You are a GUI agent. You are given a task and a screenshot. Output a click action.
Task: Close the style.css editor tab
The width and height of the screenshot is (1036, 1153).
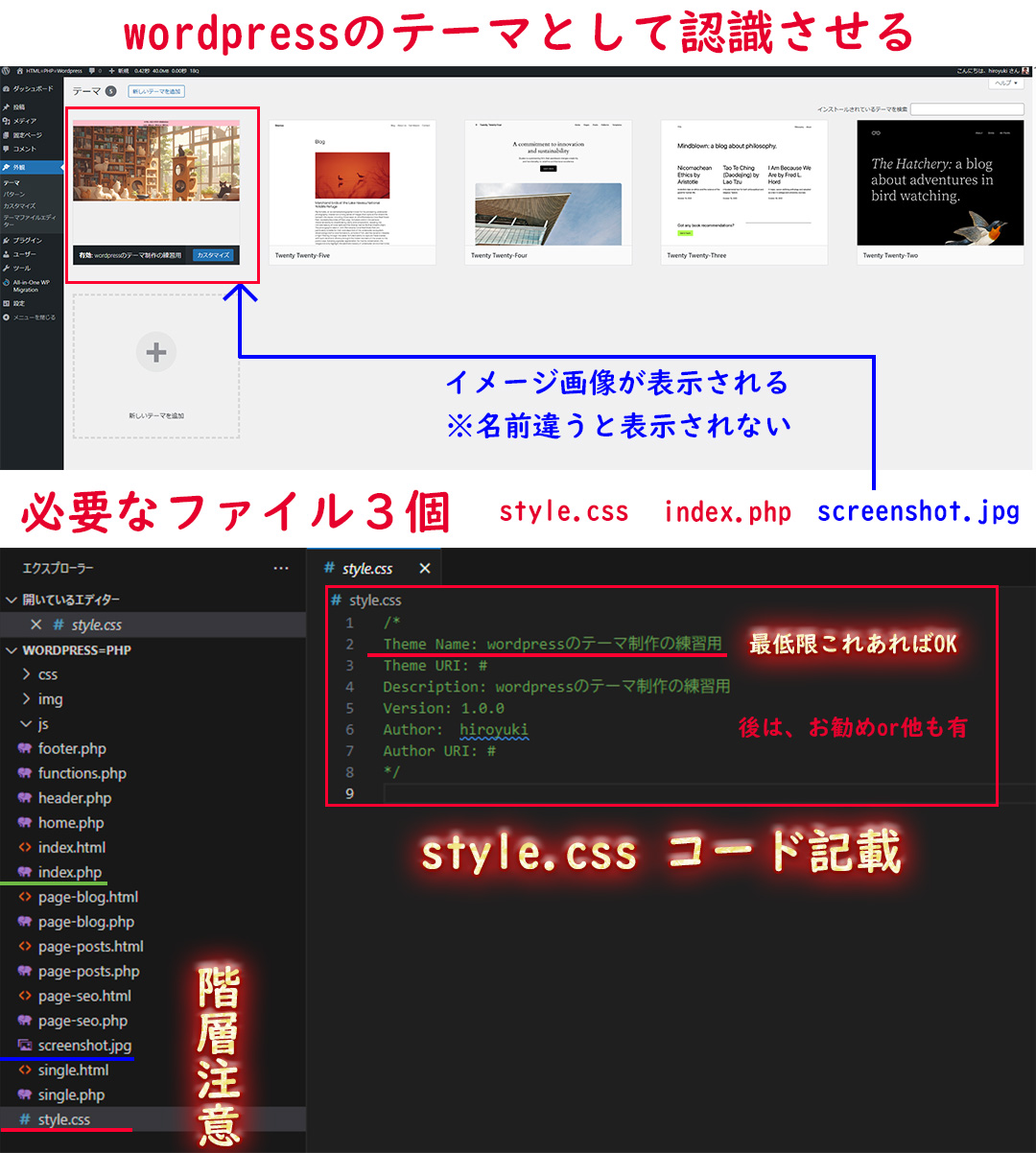click(425, 569)
